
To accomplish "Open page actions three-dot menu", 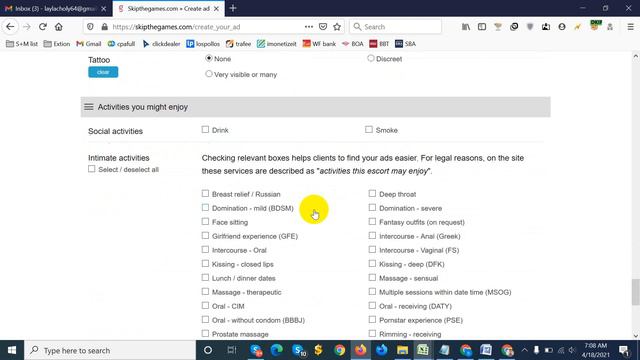I will (x=309, y=27).
